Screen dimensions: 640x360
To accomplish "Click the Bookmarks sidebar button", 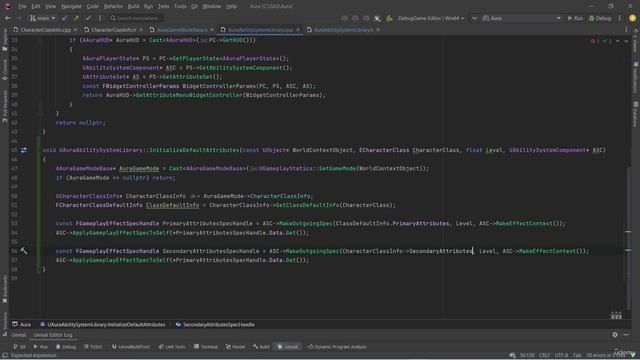I will 5,289.
